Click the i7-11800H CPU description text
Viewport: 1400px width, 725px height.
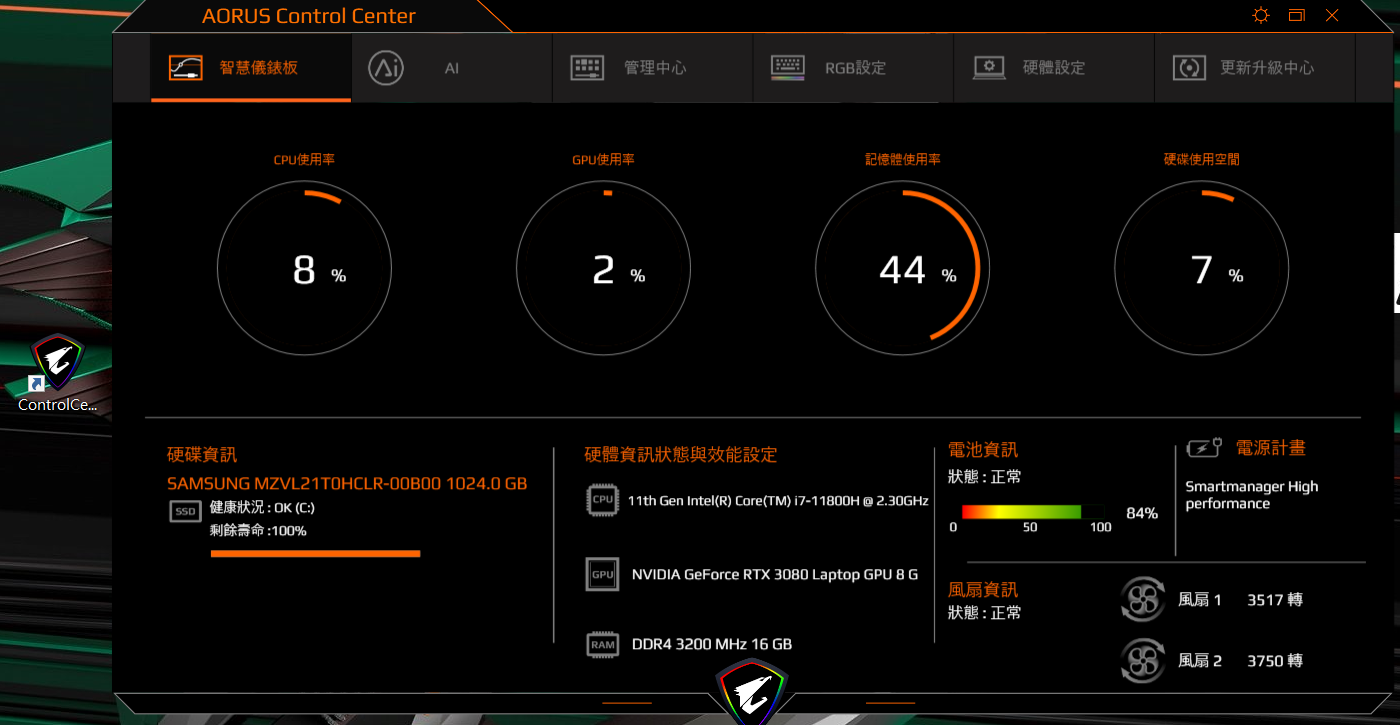[x=778, y=500]
